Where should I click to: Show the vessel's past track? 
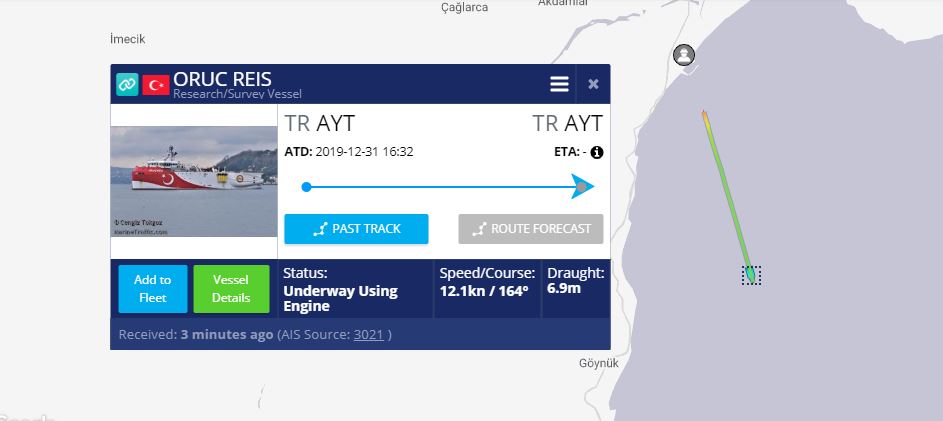356,229
